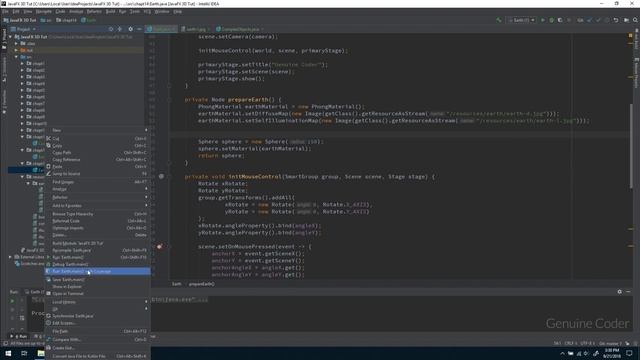640x360 pixels.
Task: Expand the out folder in project tree
Action: coord(16,50)
